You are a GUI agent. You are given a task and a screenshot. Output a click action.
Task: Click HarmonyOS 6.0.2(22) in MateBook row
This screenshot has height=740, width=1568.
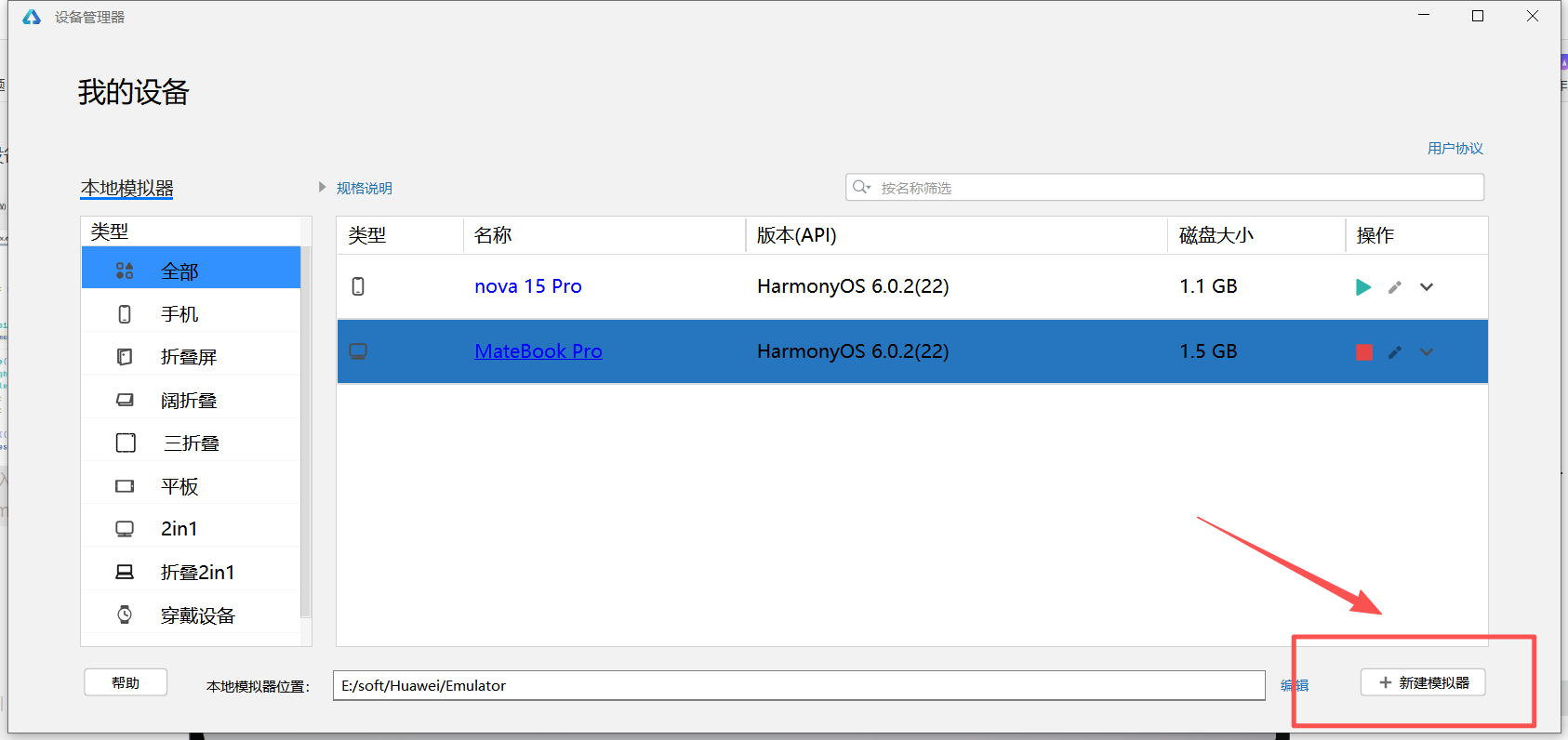[853, 351]
